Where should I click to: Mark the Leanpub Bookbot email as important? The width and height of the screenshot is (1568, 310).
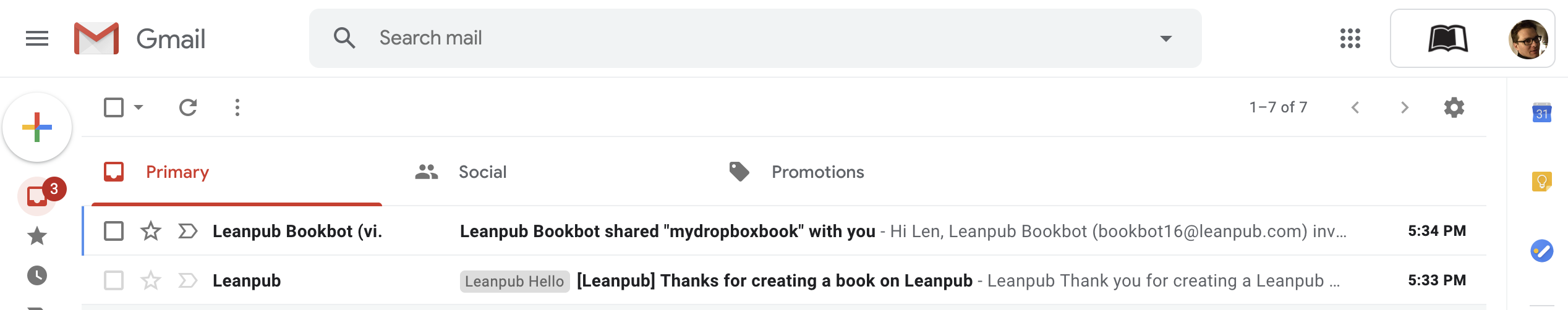pyautogui.click(x=187, y=231)
